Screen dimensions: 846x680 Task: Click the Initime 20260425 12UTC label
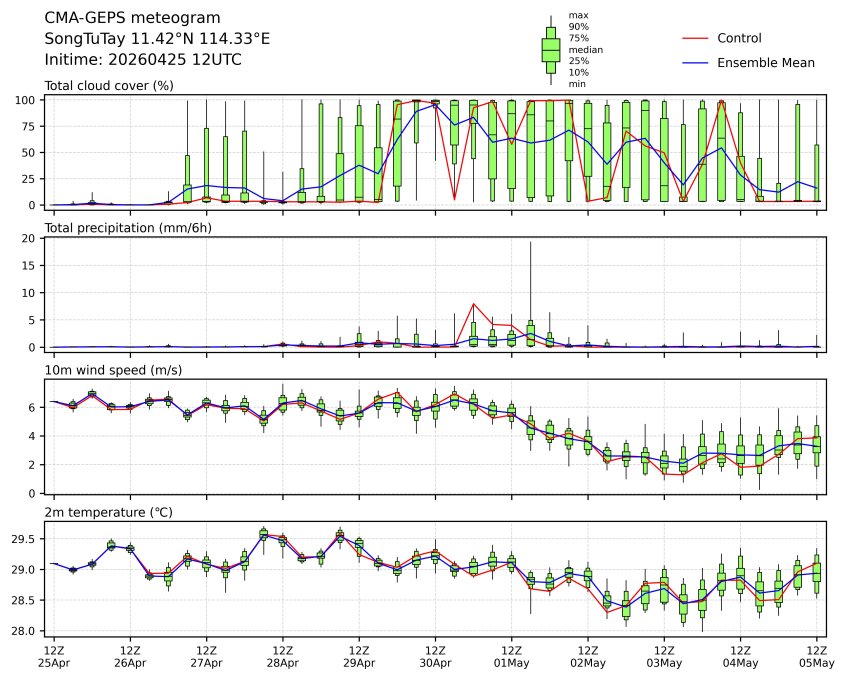(143, 60)
